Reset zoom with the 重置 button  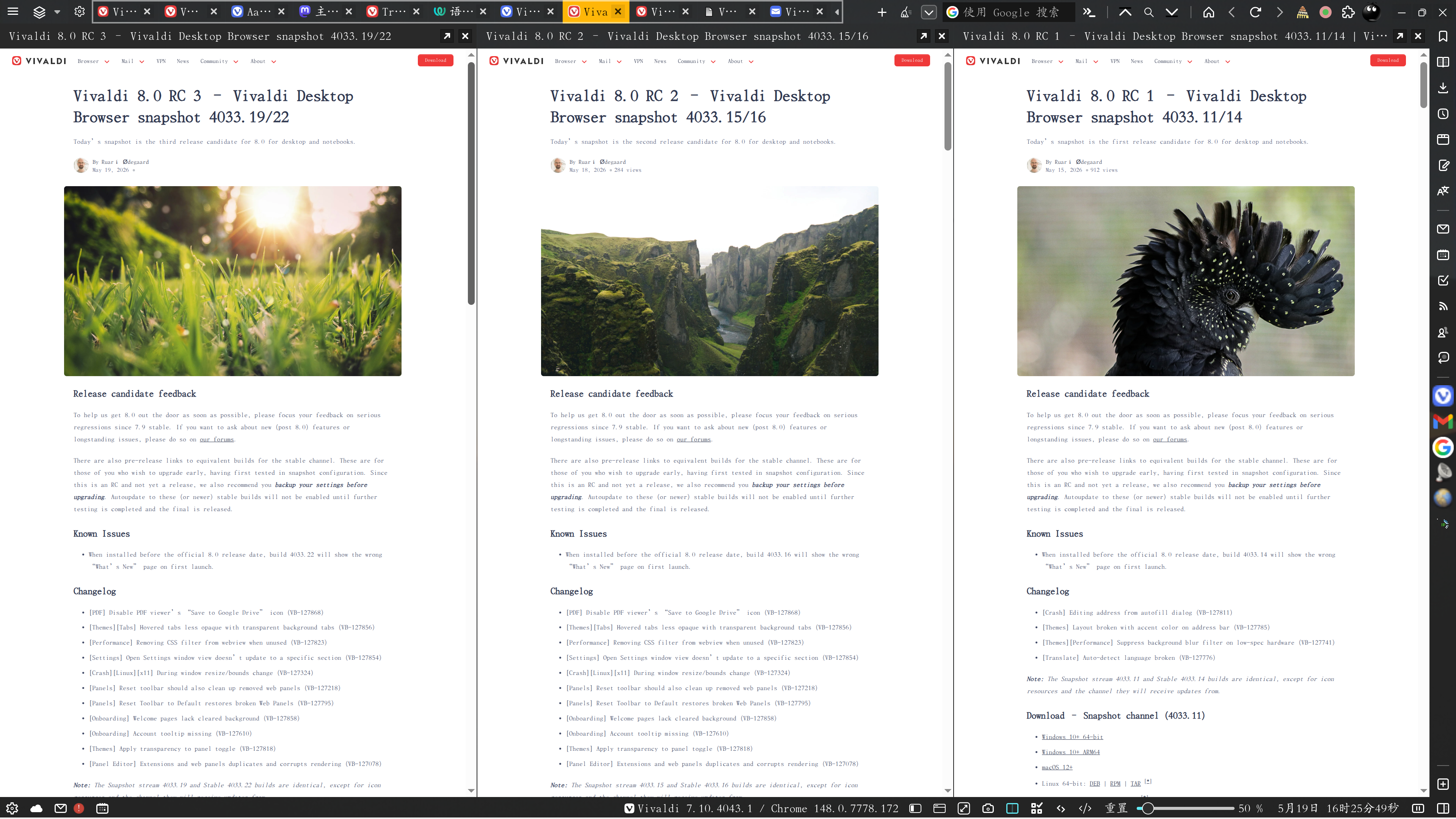1116,808
